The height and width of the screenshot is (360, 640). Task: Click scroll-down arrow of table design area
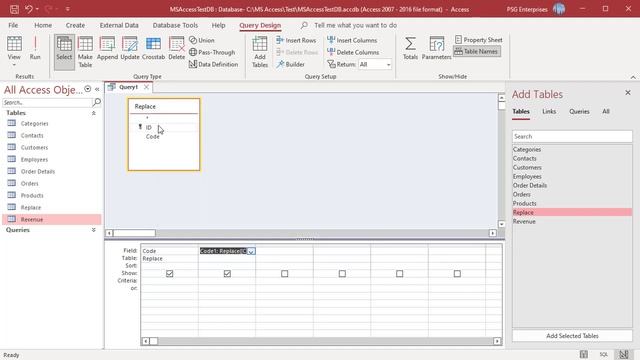(x=502, y=224)
